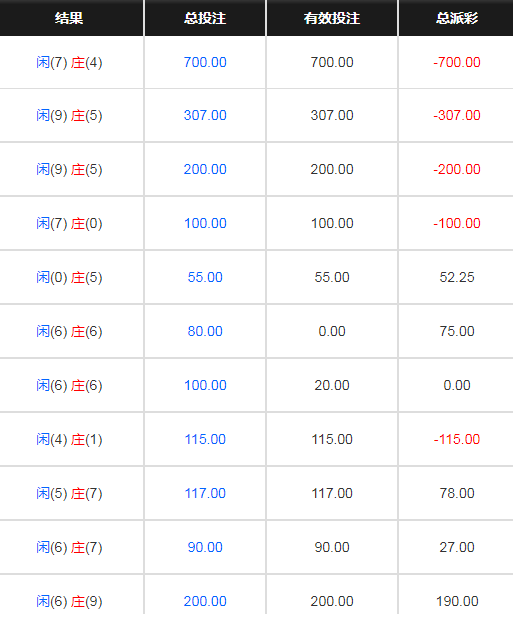Select the 闲(5) 庄(7) result cell

[69, 493]
